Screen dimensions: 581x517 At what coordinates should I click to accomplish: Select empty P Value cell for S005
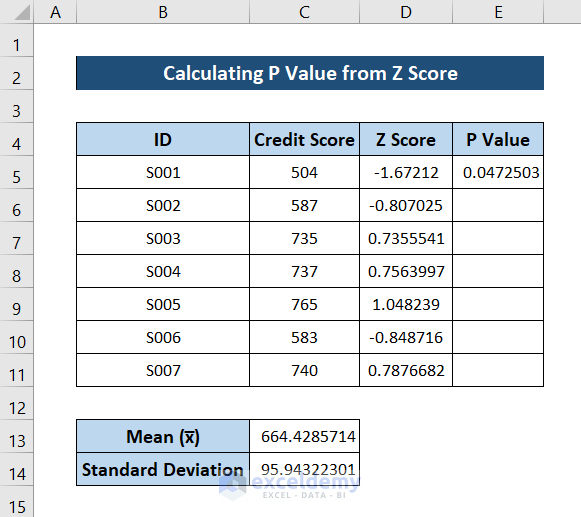[x=498, y=304]
